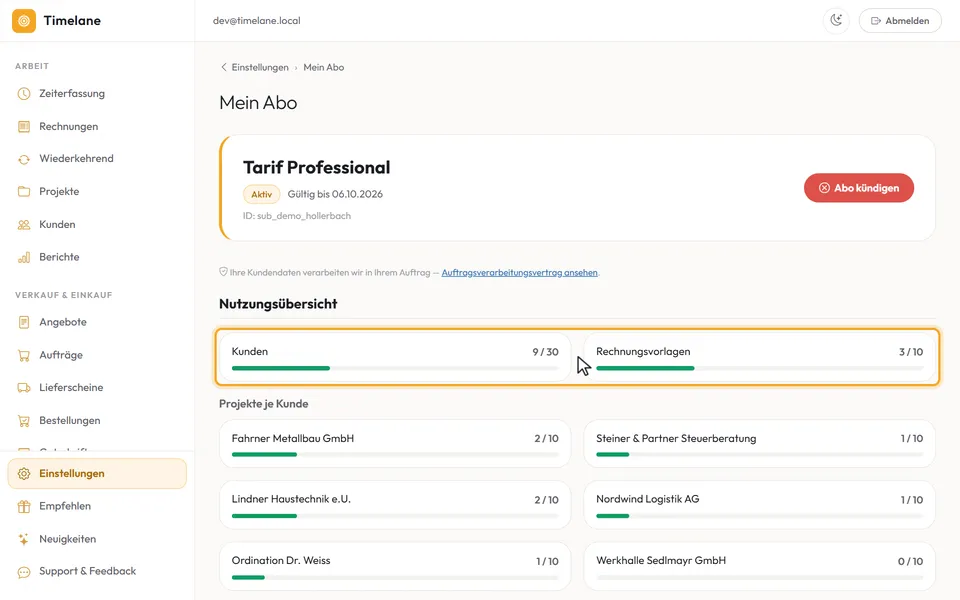960x600 pixels.
Task: Click the Berichte bar chart icon
Action: click(24, 257)
